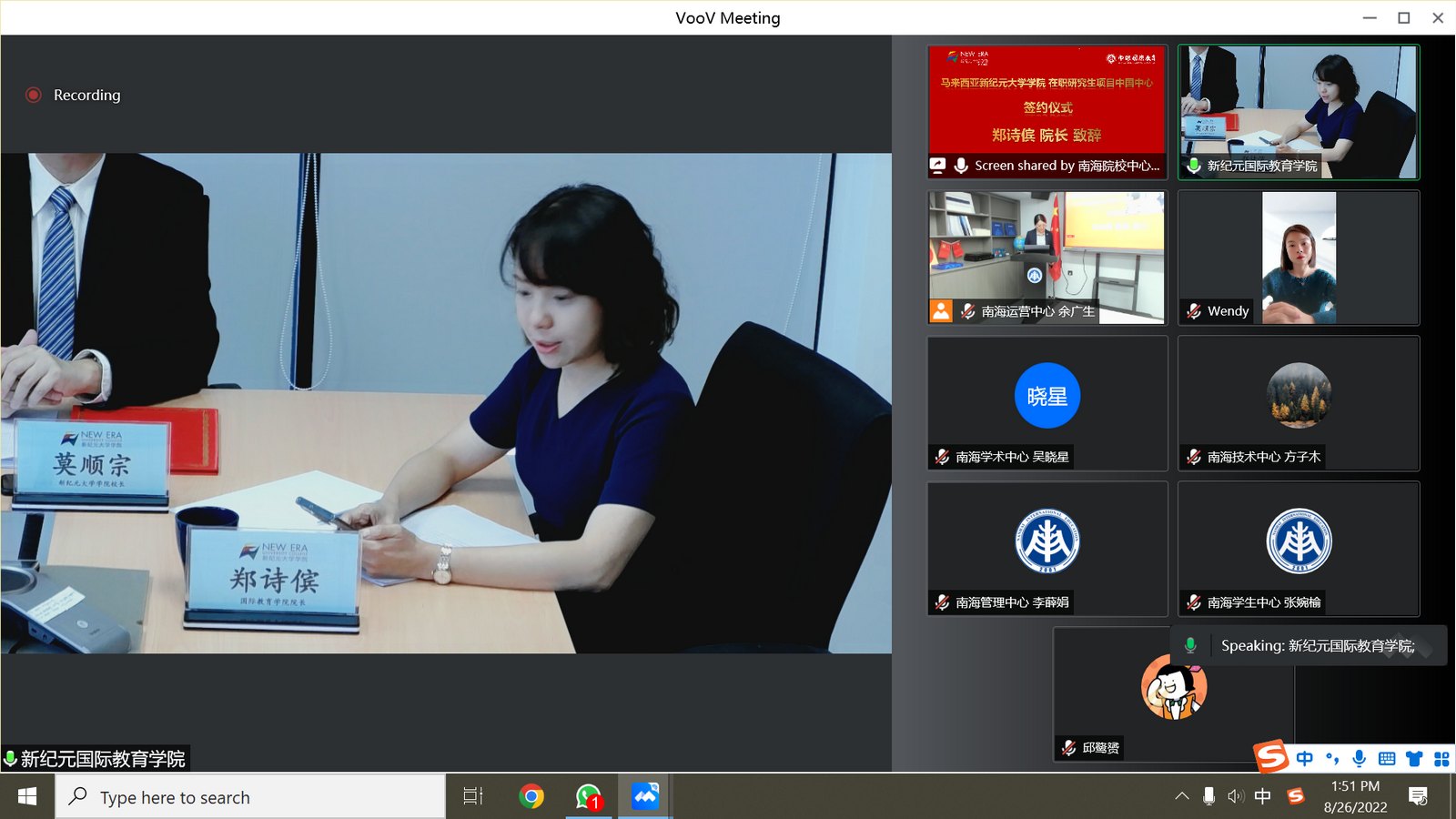
Task: Open Sogou toolbox grid icon
Action: tap(1441, 759)
